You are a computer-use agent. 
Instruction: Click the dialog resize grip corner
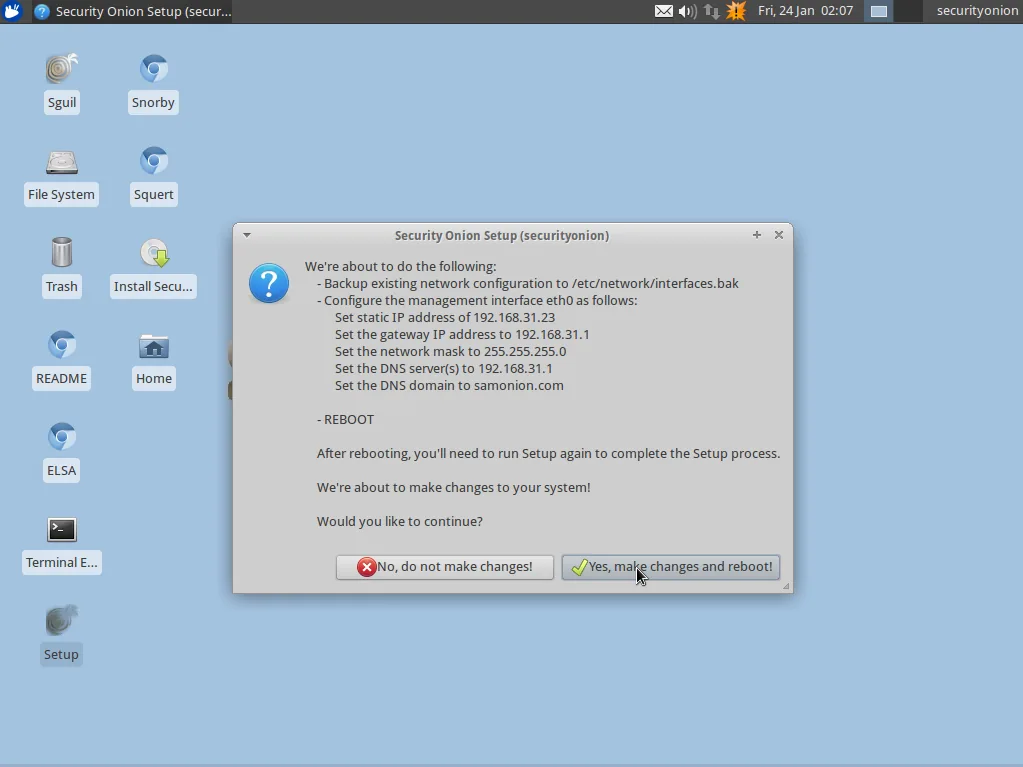point(786,586)
